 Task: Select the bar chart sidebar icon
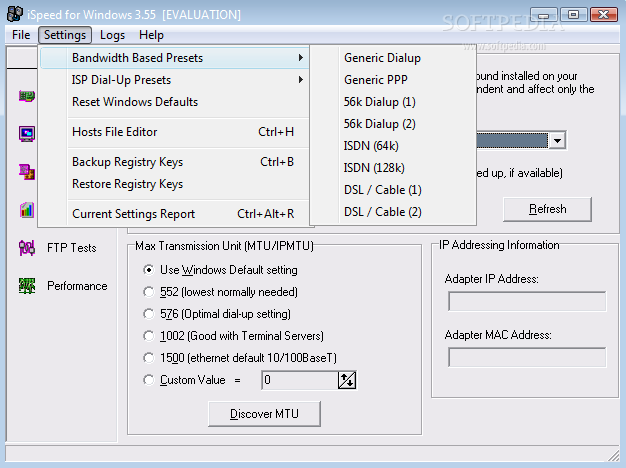(x=27, y=210)
